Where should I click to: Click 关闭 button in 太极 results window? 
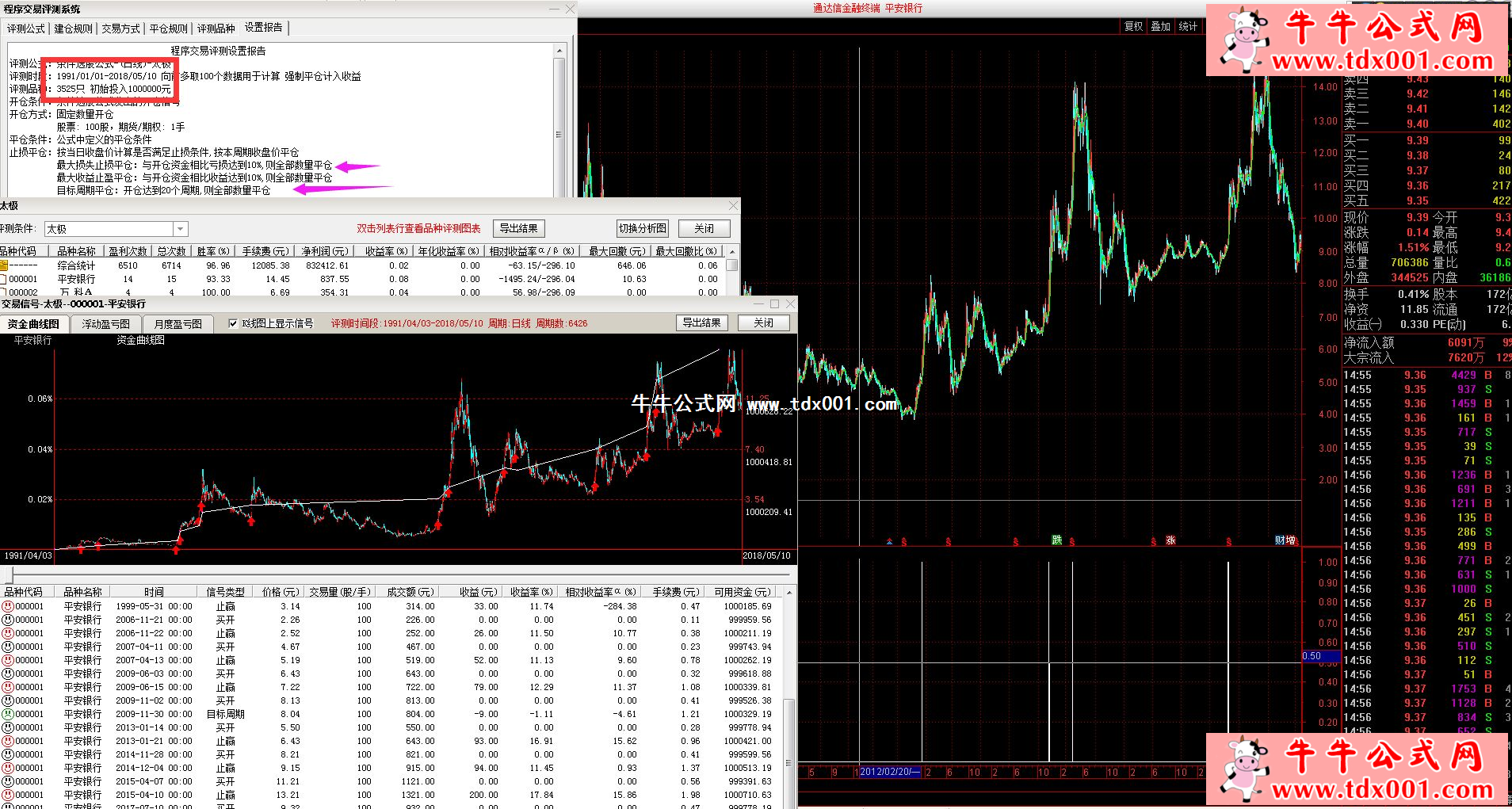pos(704,228)
